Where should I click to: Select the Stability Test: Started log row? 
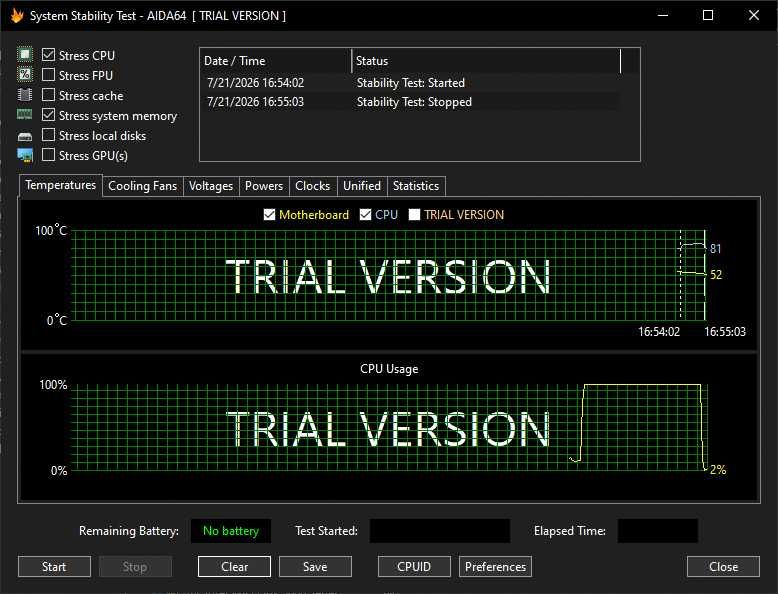pyautogui.click(x=411, y=83)
